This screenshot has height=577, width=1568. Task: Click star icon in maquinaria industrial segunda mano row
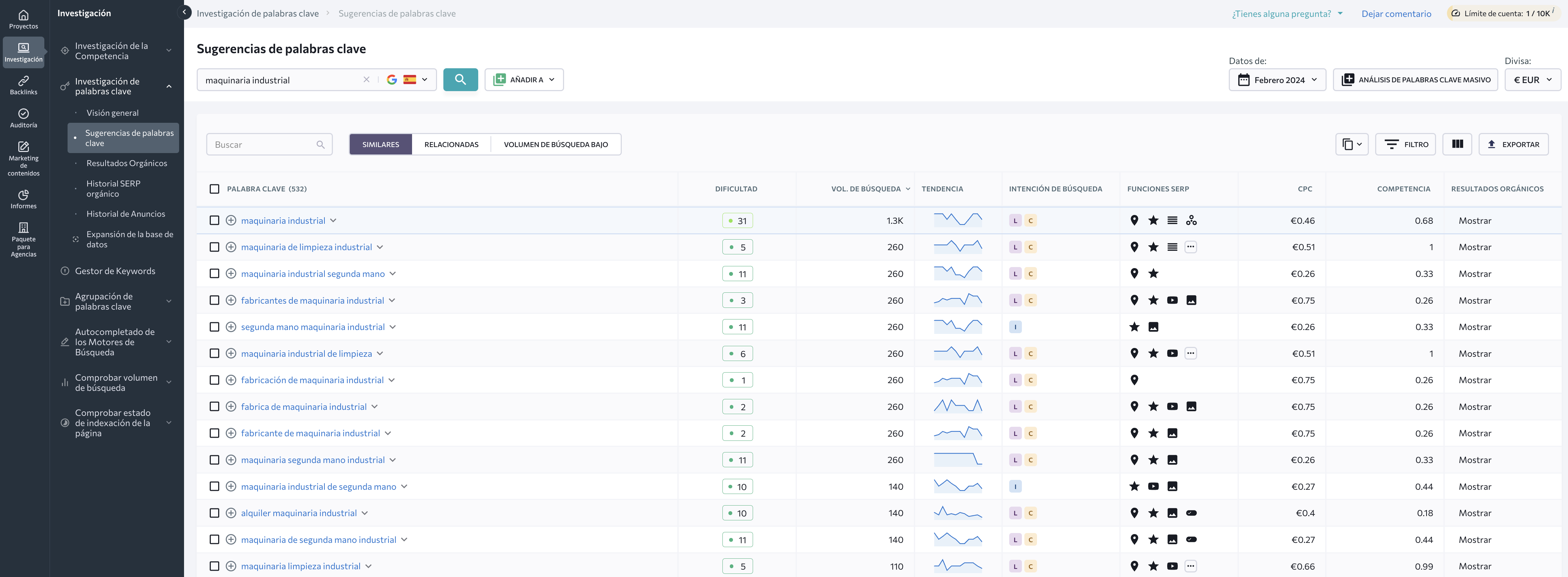tap(1153, 273)
